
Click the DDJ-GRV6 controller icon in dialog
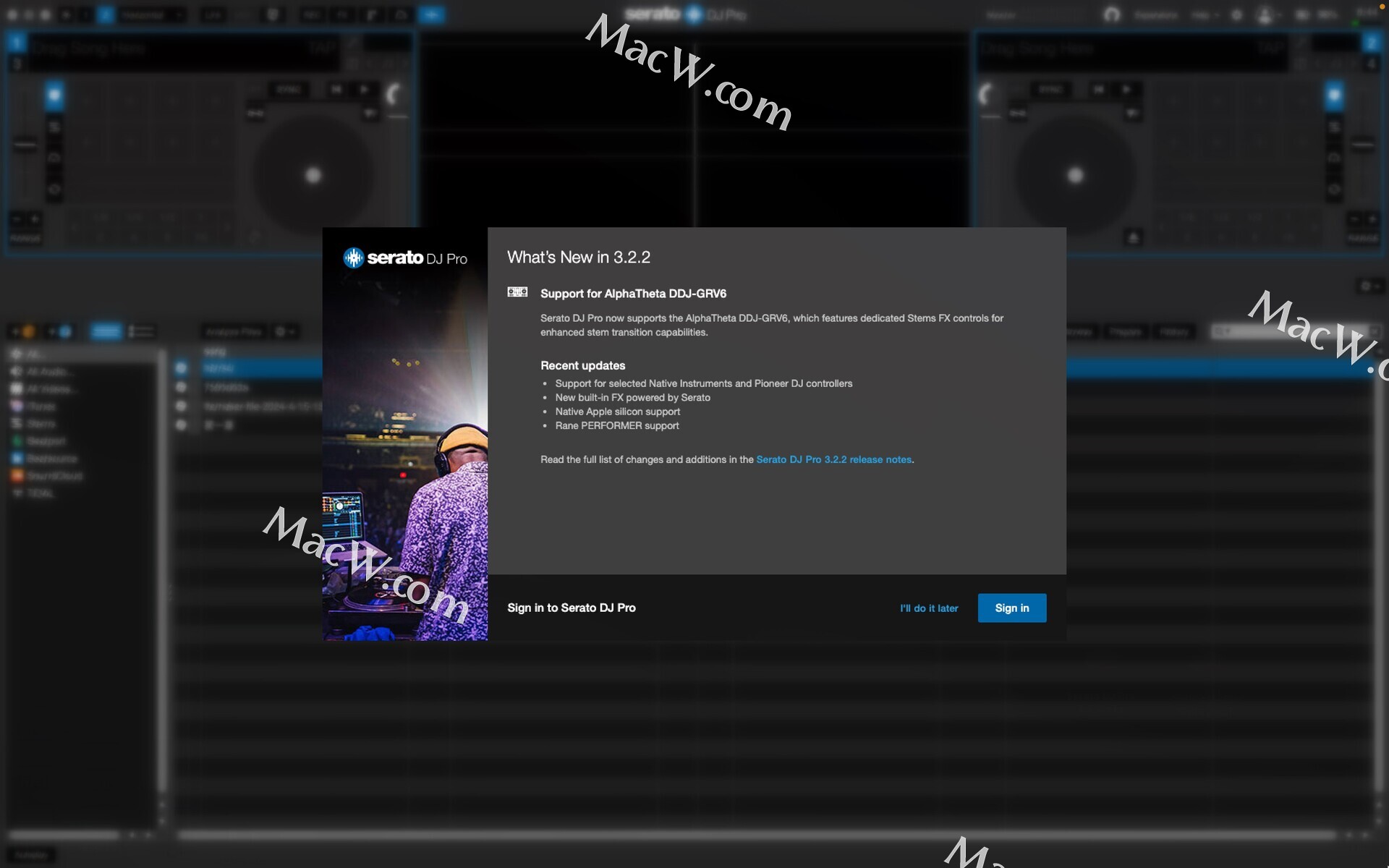point(517,292)
